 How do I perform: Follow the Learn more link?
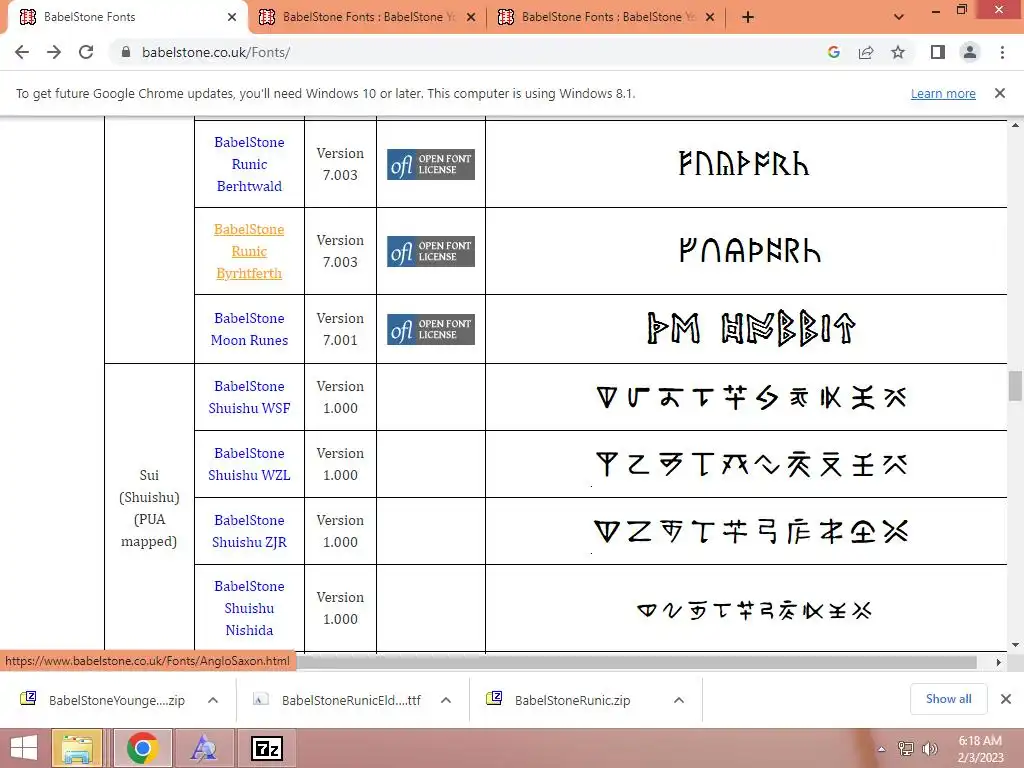click(943, 93)
